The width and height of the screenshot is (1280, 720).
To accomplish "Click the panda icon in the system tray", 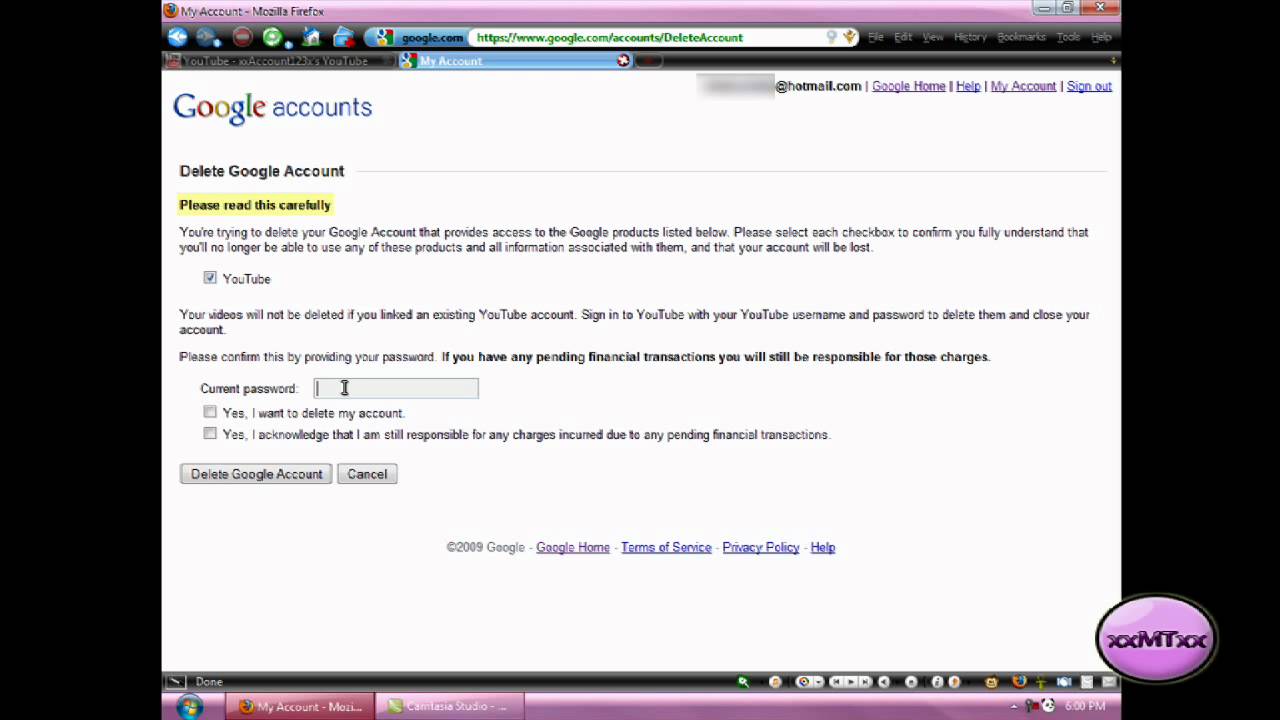I will tap(1047, 706).
